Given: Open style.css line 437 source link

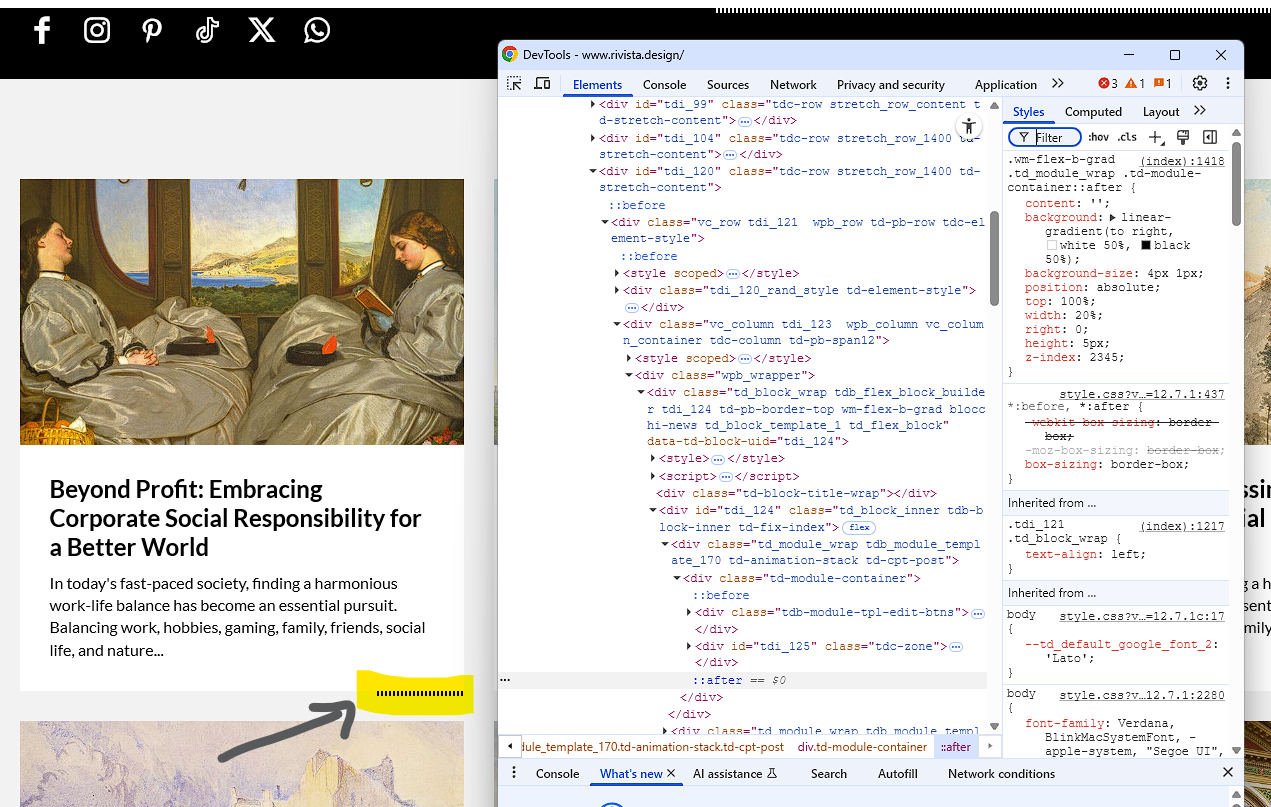Looking at the screenshot, I should click(x=1142, y=394).
